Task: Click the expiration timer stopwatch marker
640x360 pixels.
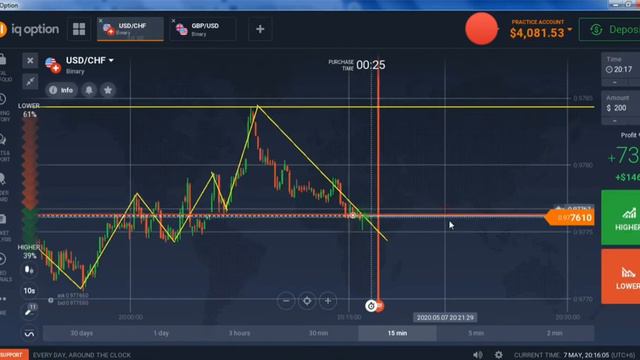Action: click(371, 306)
